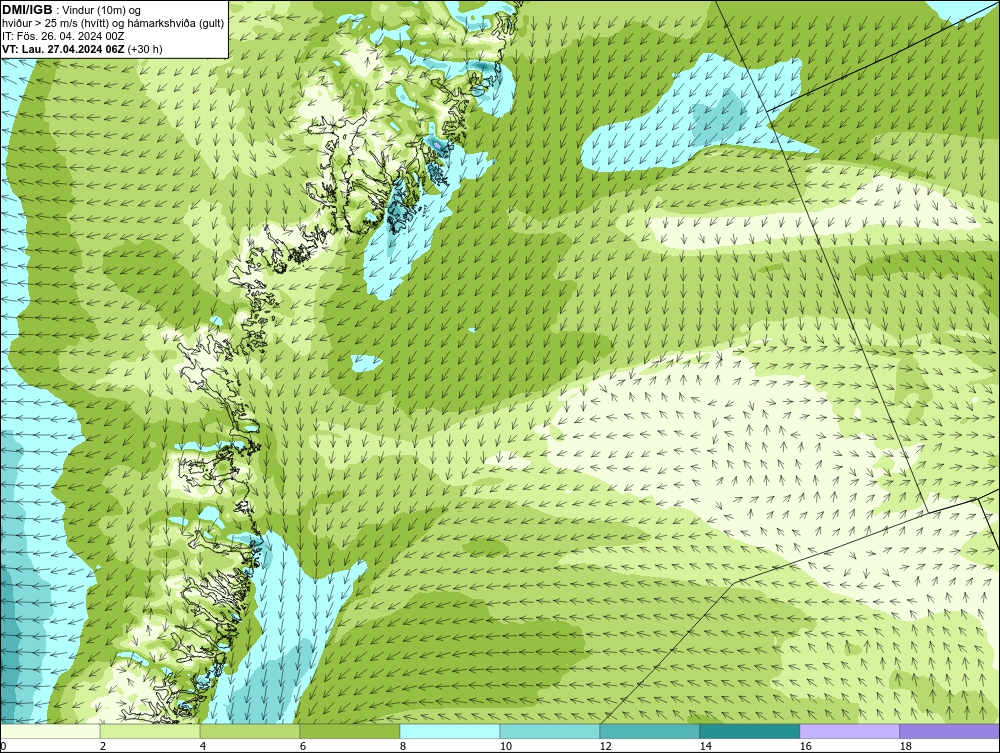Click the white 0–2 m/s legend swatch
This screenshot has height=753, width=1000.
[x=50, y=731]
